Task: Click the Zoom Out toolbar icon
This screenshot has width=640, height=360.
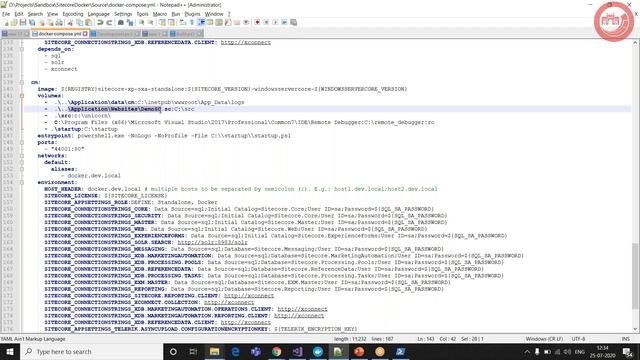Action: [151, 22]
